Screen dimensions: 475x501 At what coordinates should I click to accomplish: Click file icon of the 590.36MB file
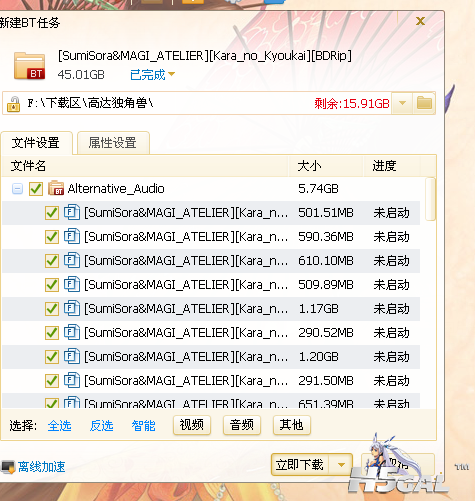(72, 236)
